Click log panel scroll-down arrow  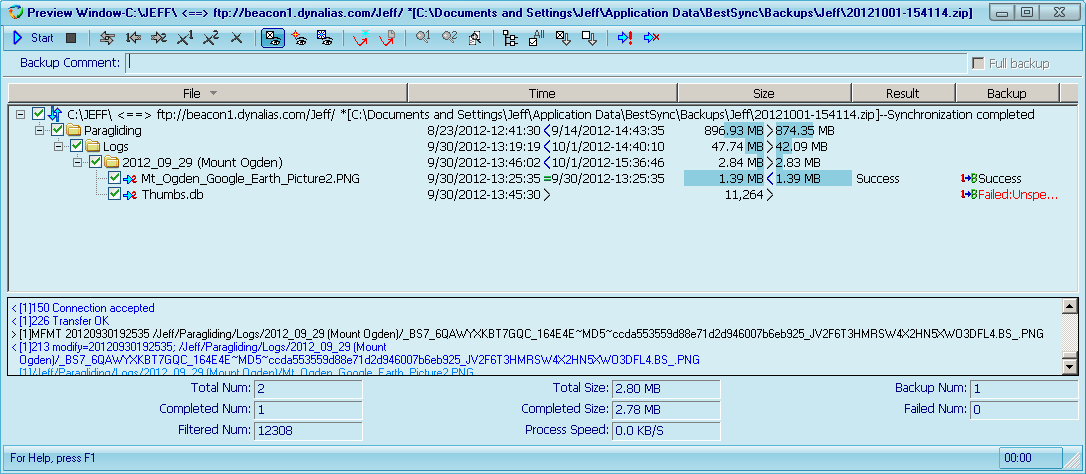point(1070,367)
